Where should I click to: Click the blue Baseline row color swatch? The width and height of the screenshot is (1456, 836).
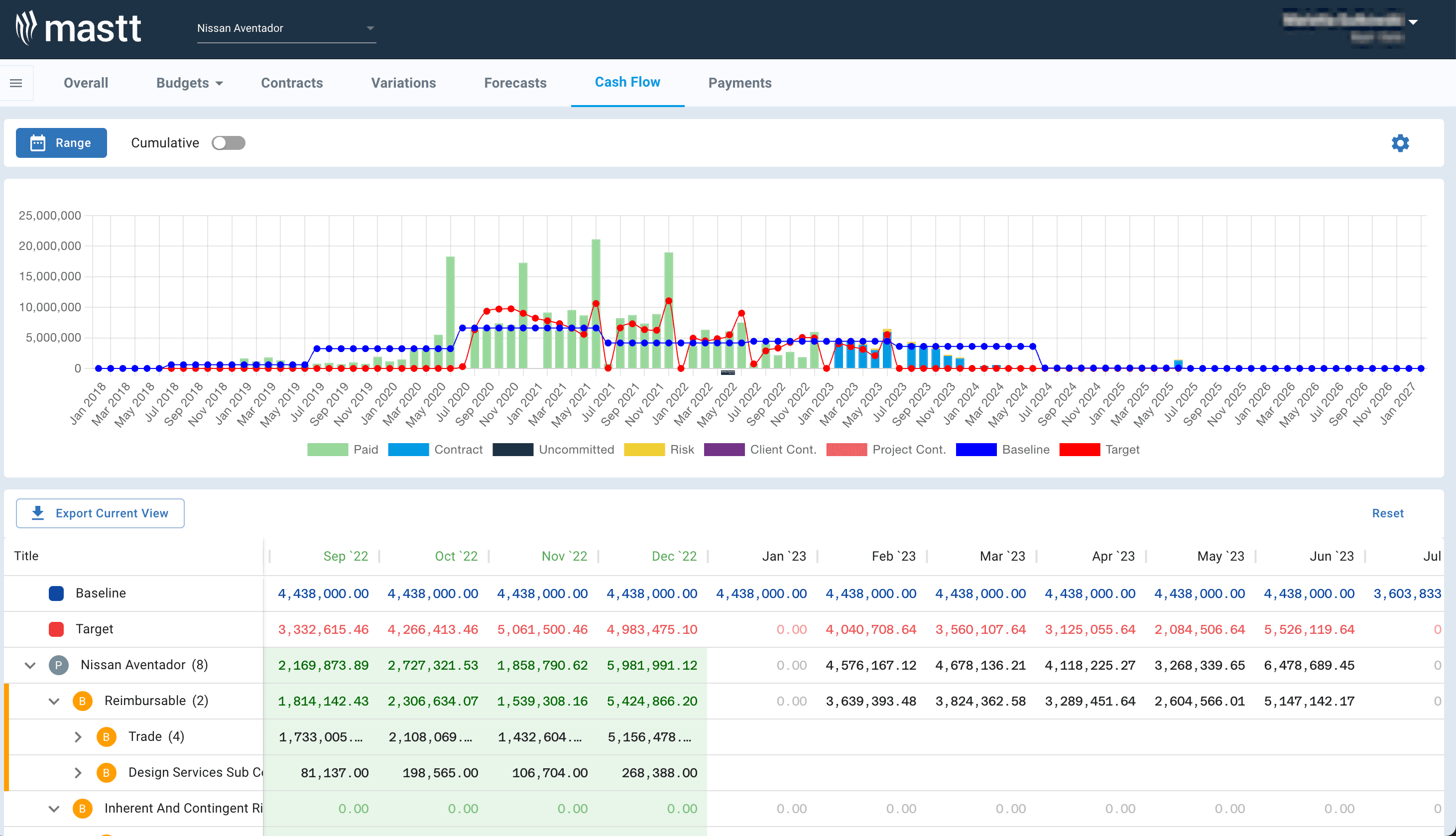(x=56, y=593)
